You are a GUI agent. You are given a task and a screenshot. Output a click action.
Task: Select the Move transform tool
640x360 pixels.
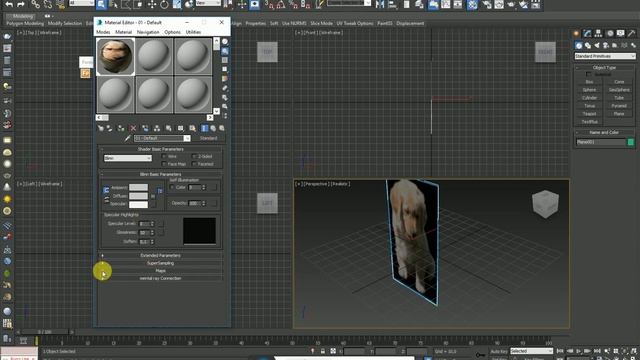(152, 4)
